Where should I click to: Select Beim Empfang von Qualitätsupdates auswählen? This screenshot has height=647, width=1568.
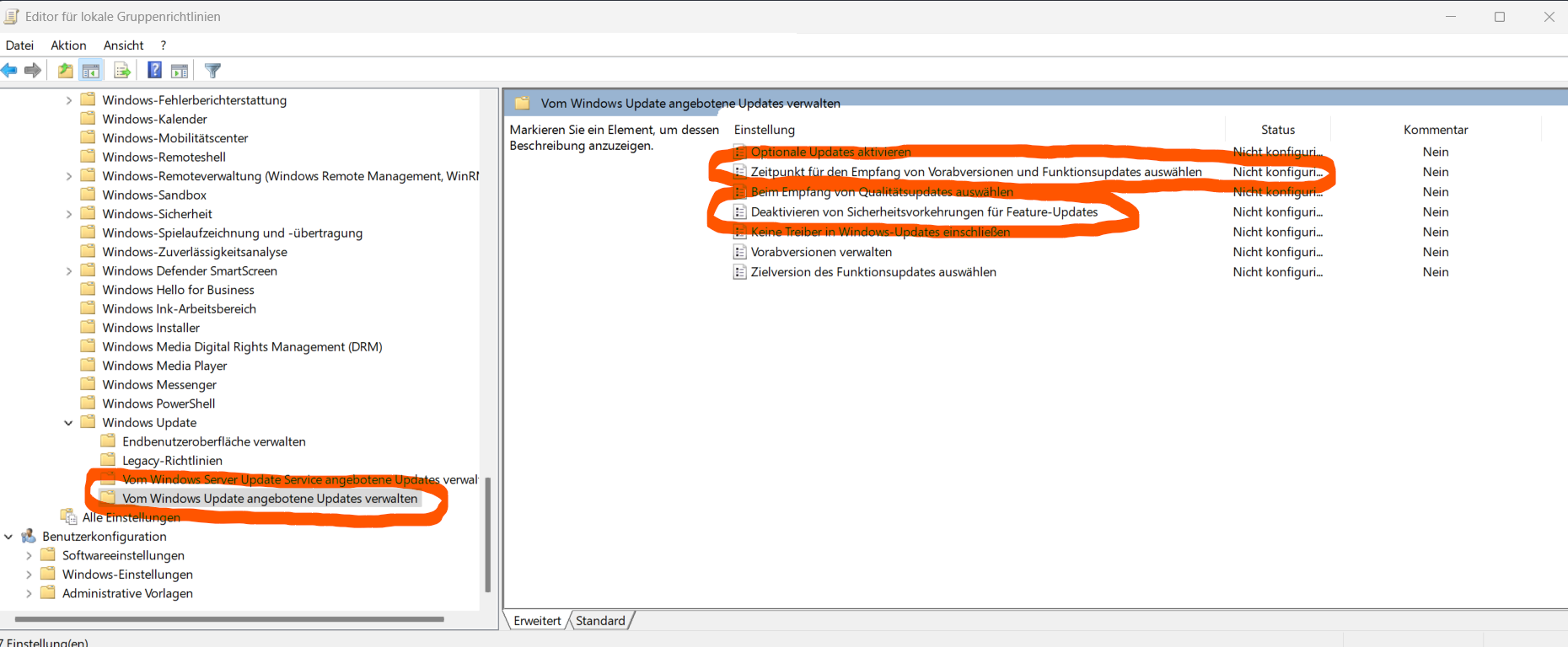[x=882, y=192]
